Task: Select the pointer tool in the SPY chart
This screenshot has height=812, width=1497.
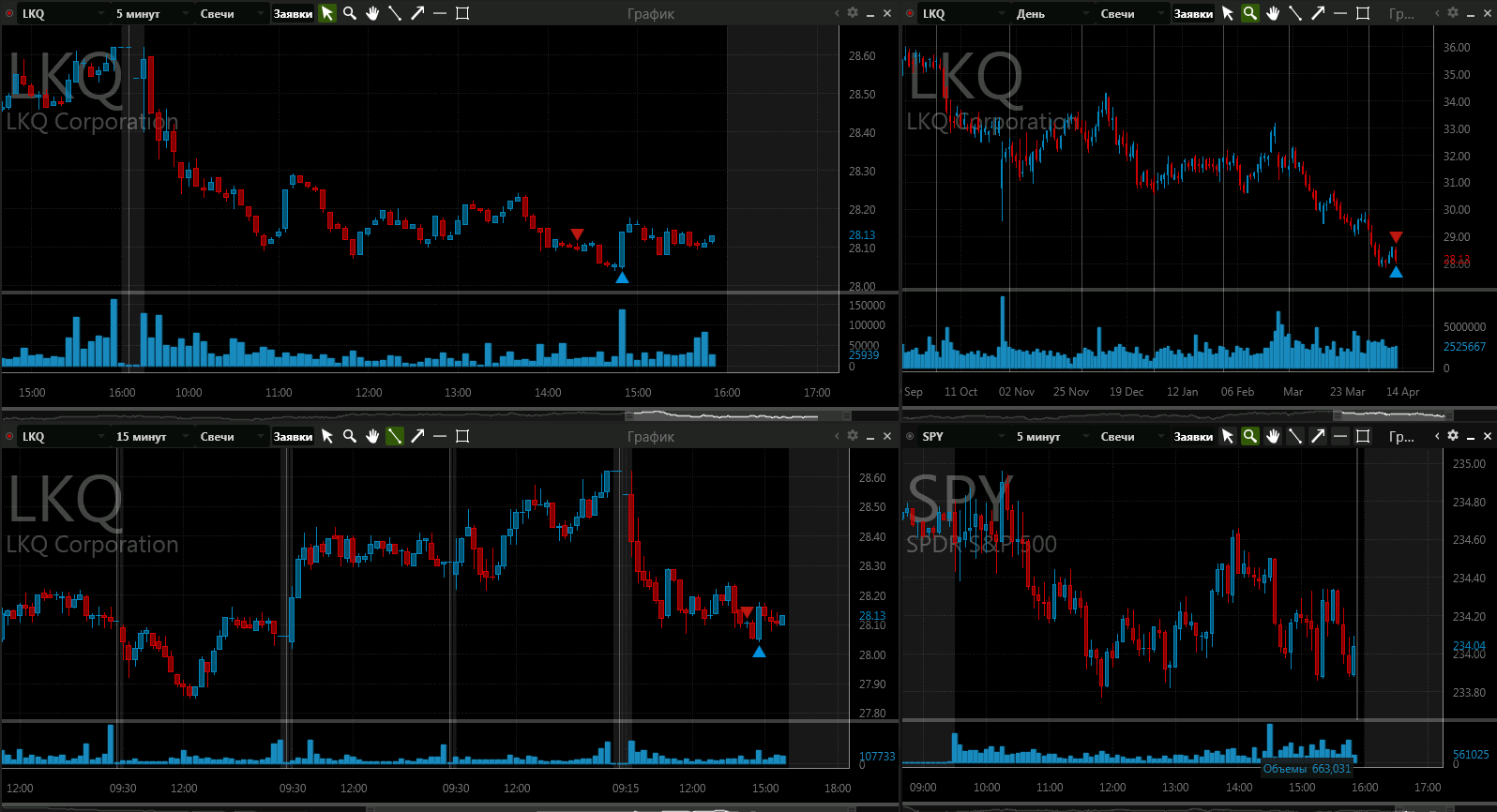Action: tap(1228, 436)
